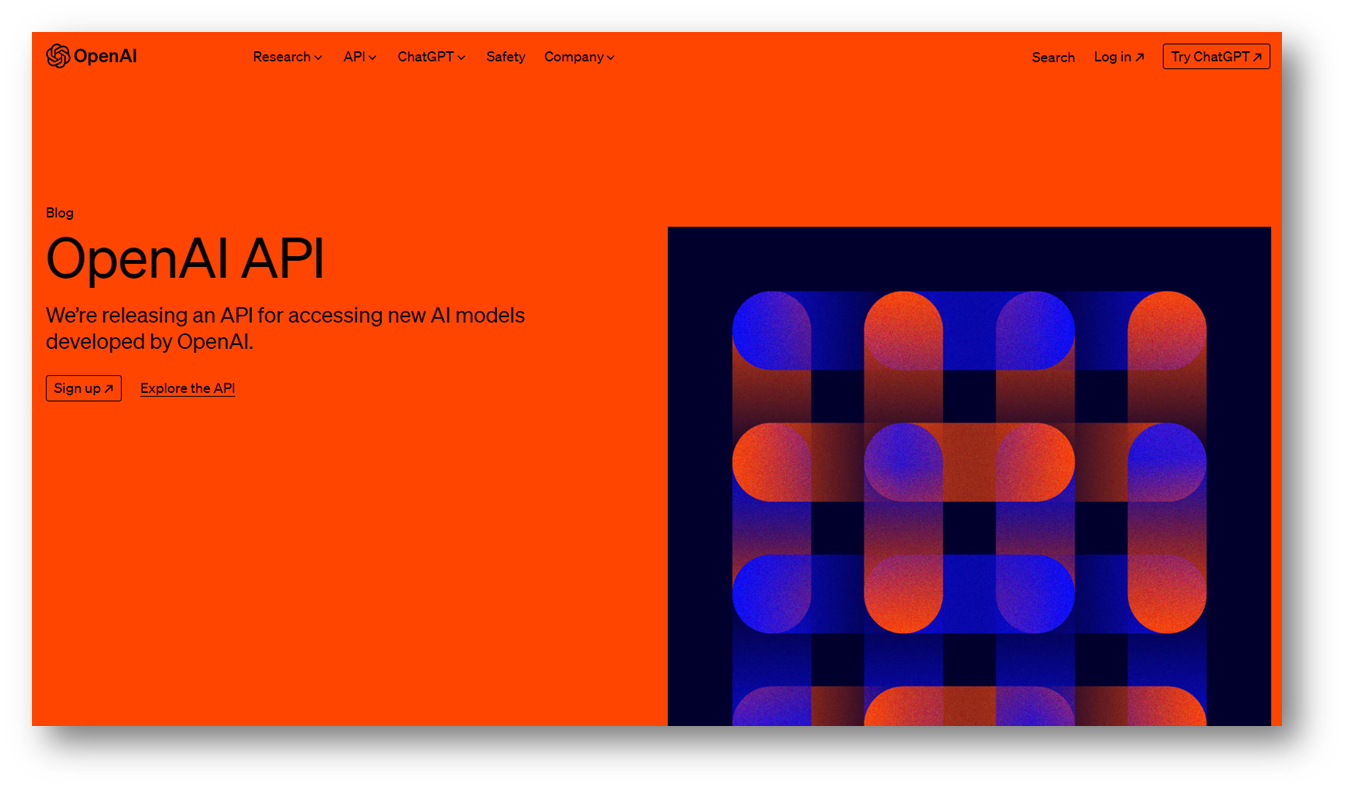The image size is (1347, 791).
Task: Click the arrow icon in Try ChatGPT
Action: [1257, 58]
